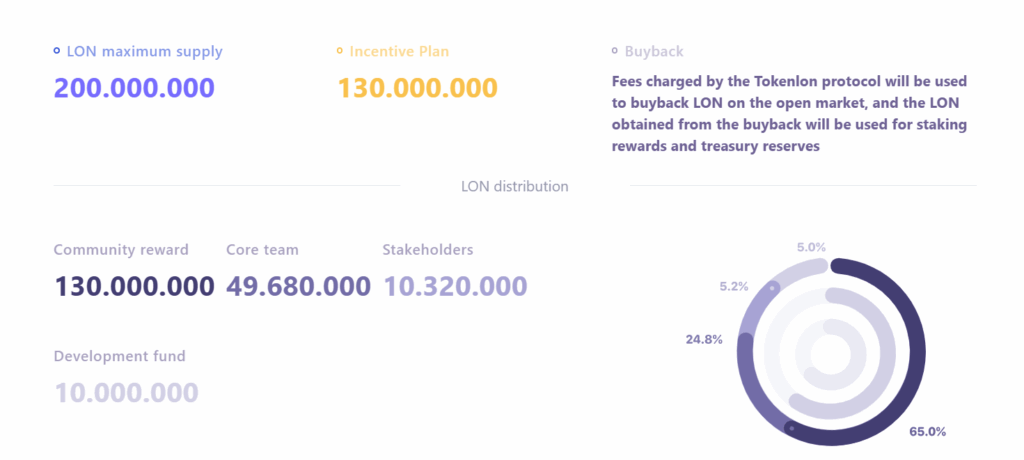The height and width of the screenshot is (460, 1024).
Task: Click the Development fund amount 10.000.000
Action: [126, 392]
